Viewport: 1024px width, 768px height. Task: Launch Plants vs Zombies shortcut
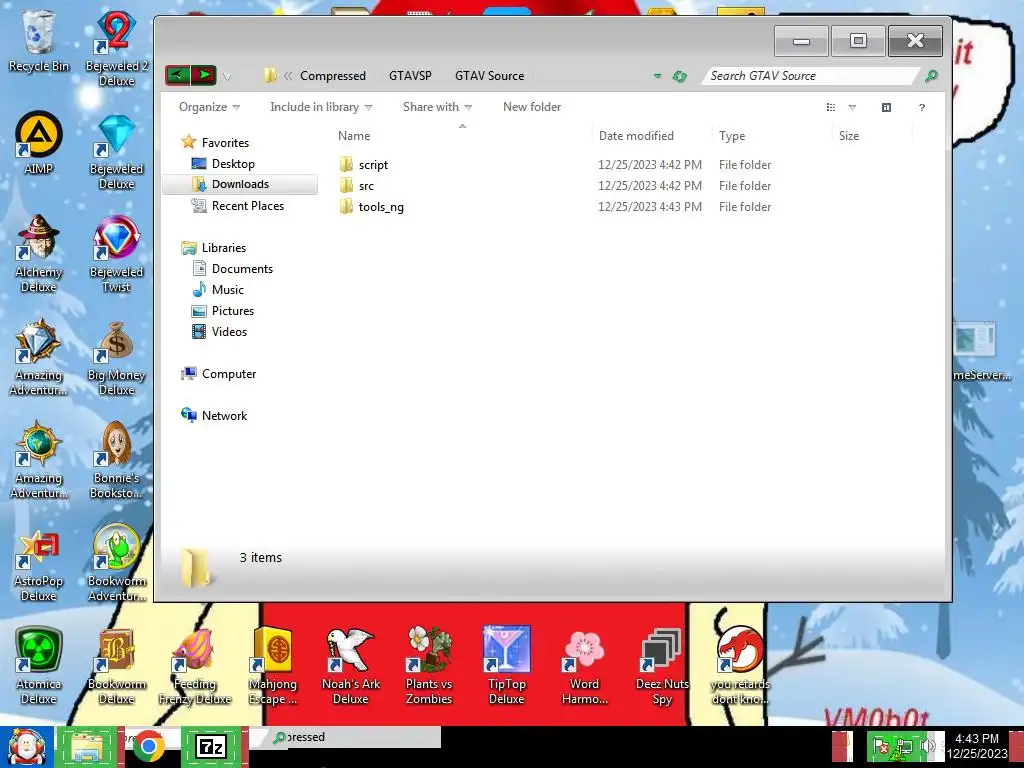tap(428, 666)
